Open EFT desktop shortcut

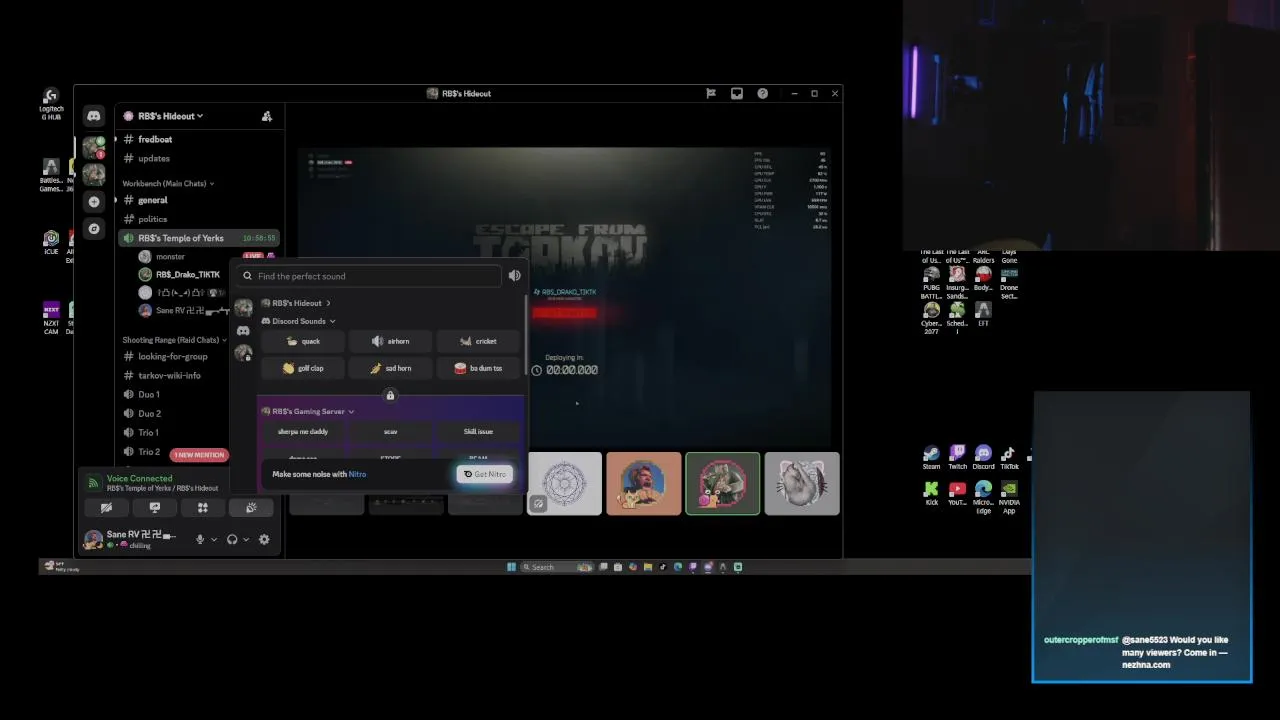pyautogui.click(x=983, y=315)
